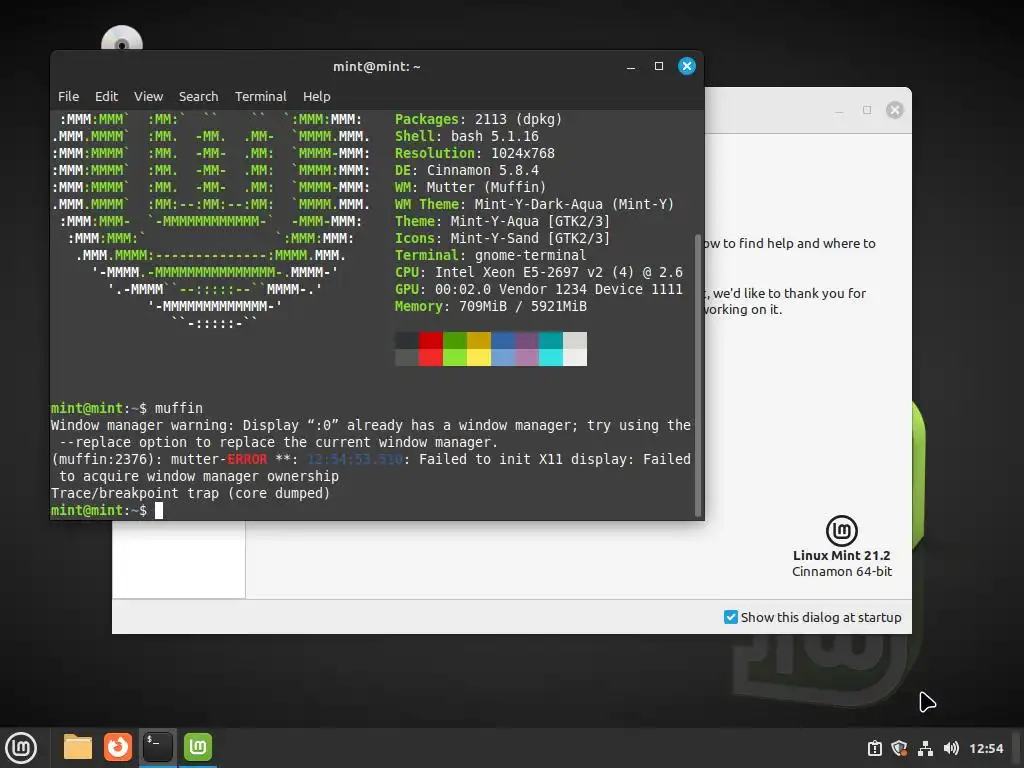Click the 'DE: Cinnamon 5.8.4' line
The width and height of the screenshot is (1024, 768).
coord(467,170)
